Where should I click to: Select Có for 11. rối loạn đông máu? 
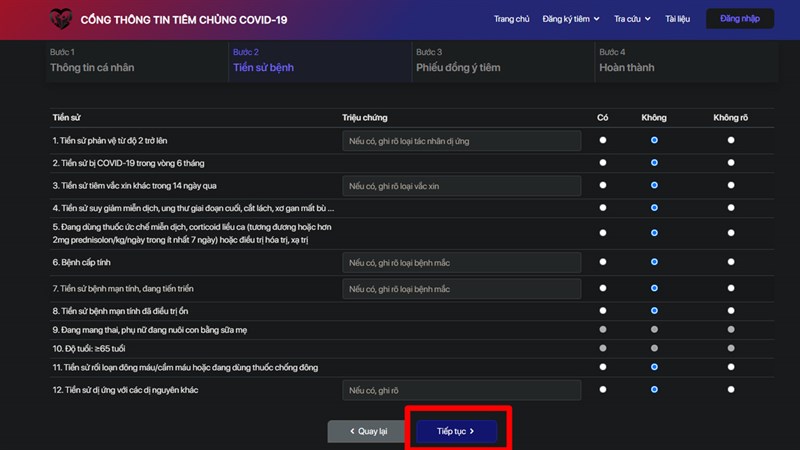[x=603, y=367]
